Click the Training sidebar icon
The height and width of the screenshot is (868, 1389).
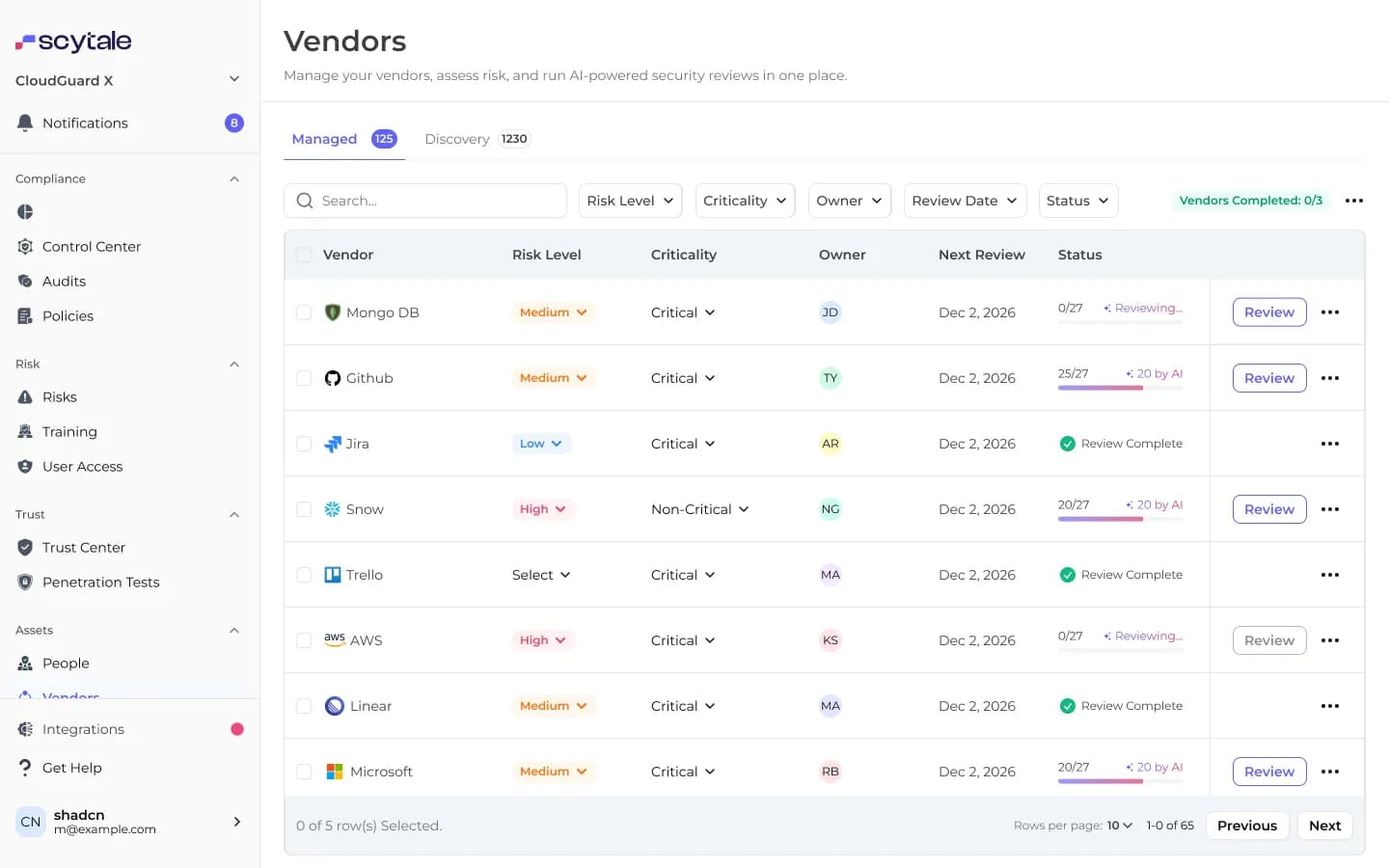point(25,431)
